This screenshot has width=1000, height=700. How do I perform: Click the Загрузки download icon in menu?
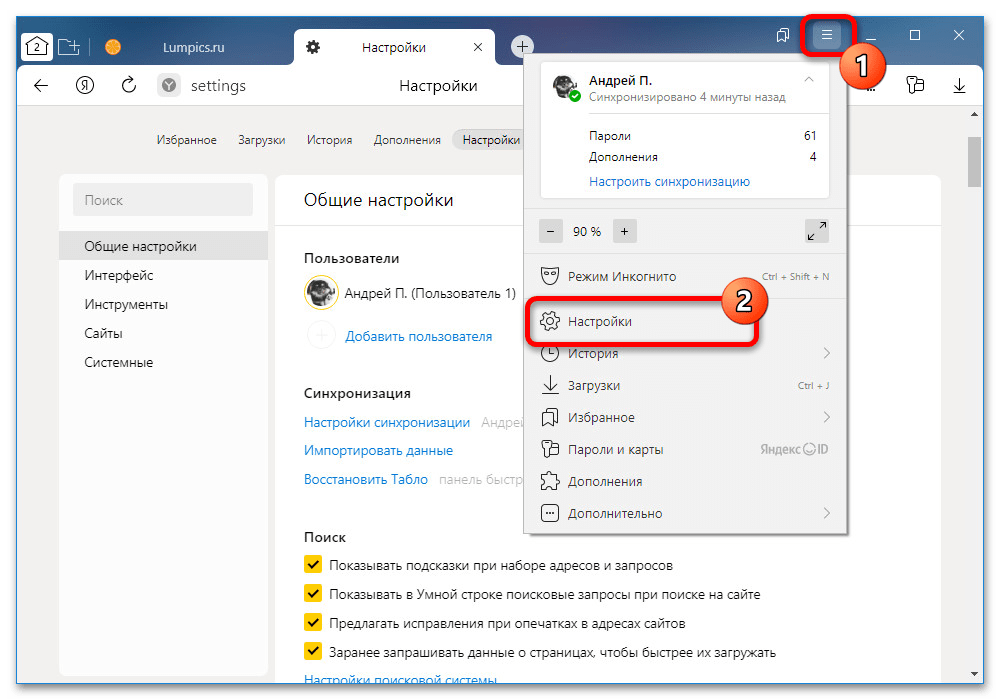point(550,385)
